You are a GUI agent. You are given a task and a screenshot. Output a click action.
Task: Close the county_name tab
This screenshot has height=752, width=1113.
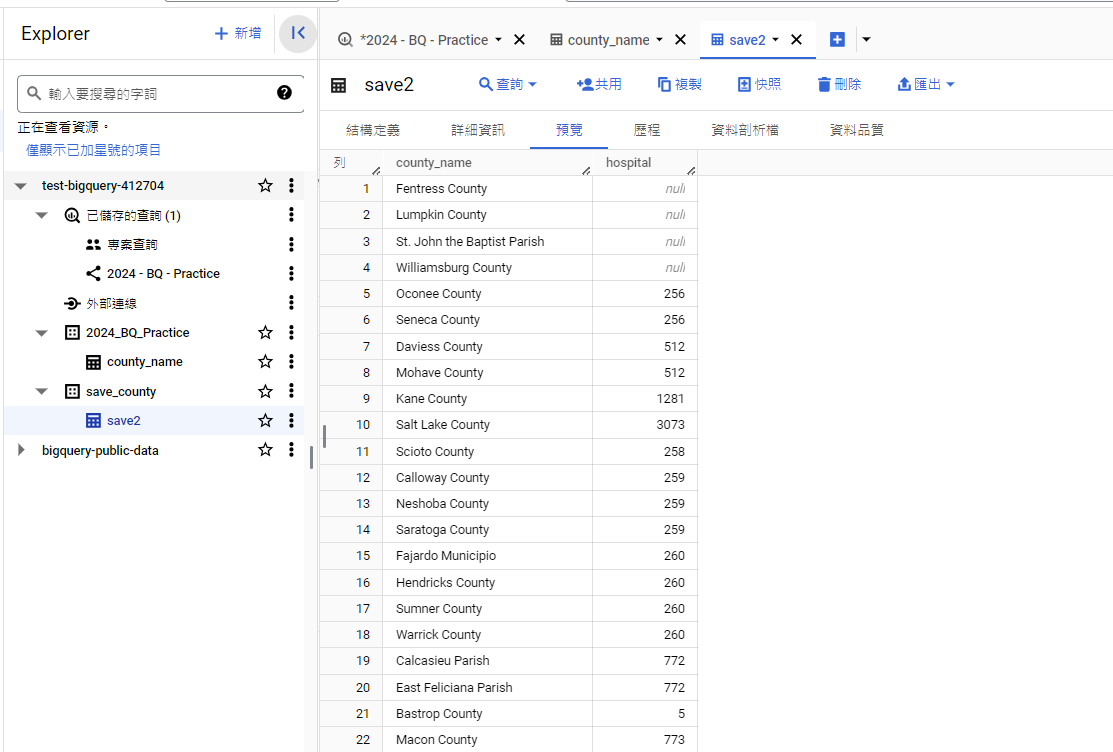click(x=680, y=40)
